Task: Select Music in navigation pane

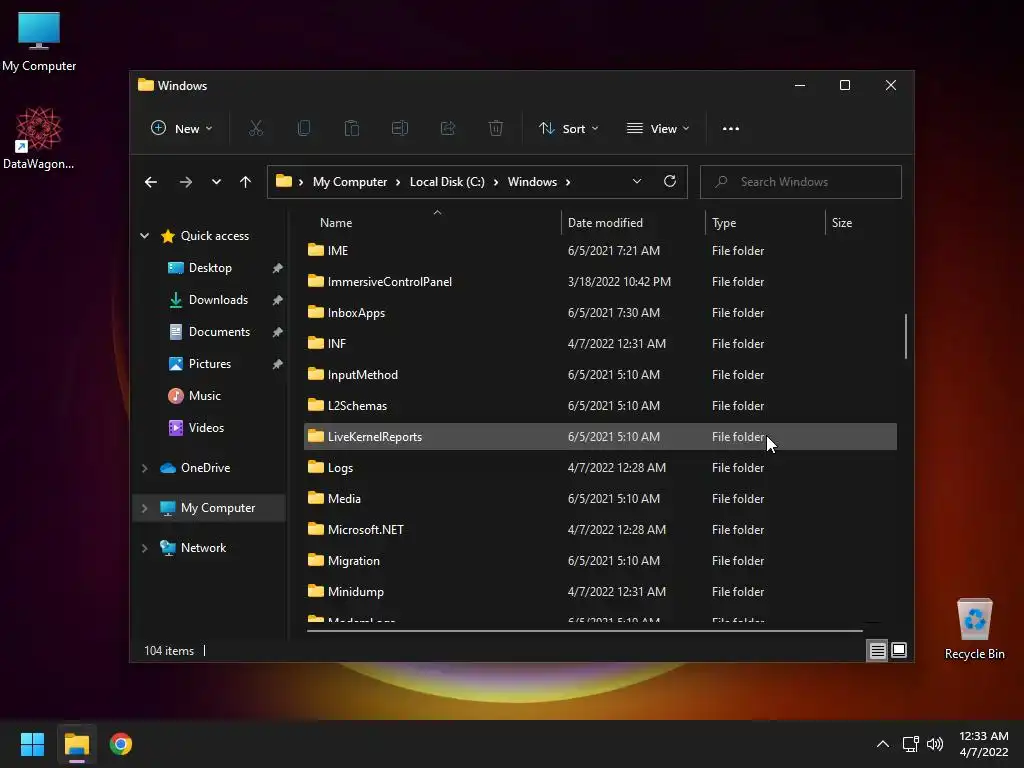Action: coord(204,396)
